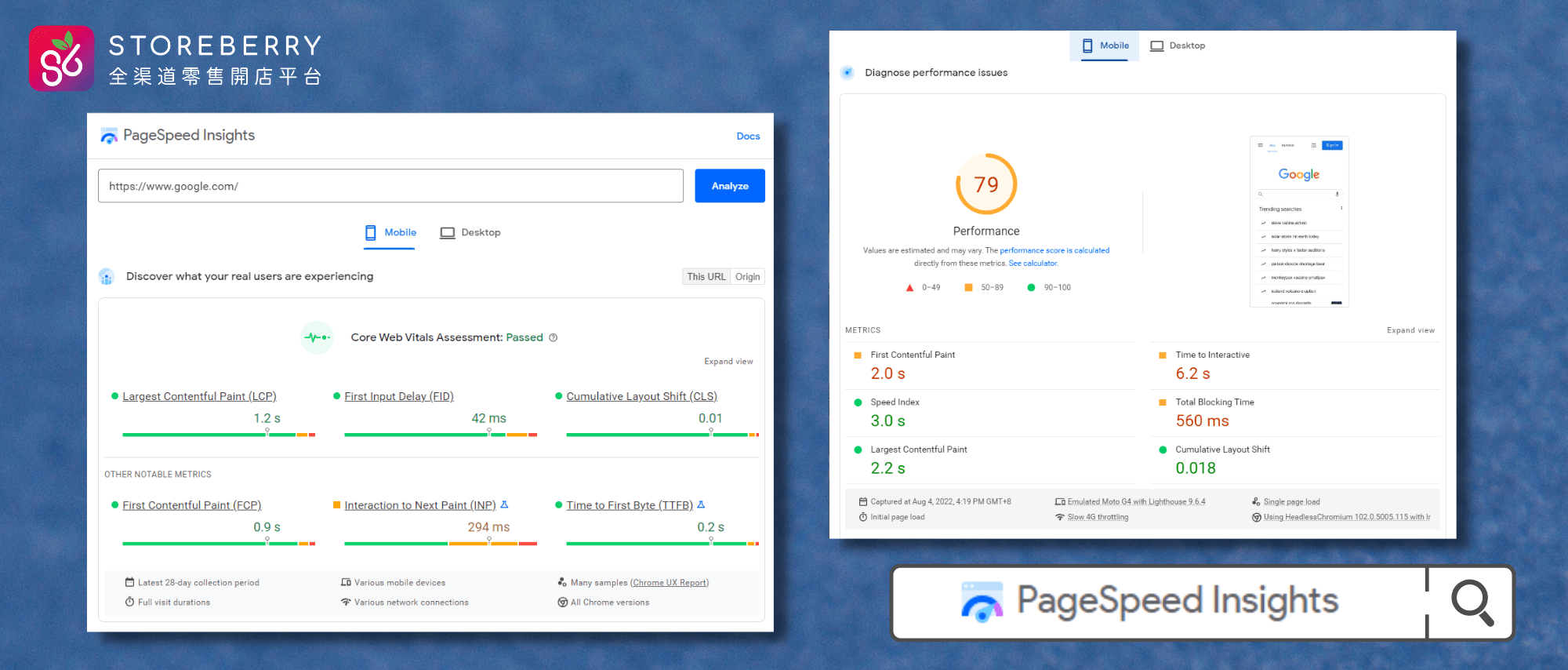Click the FCP 0.9 s distribution bar
Image resolution: width=1568 pixels, height=670 pixels.
coord(219,543)
